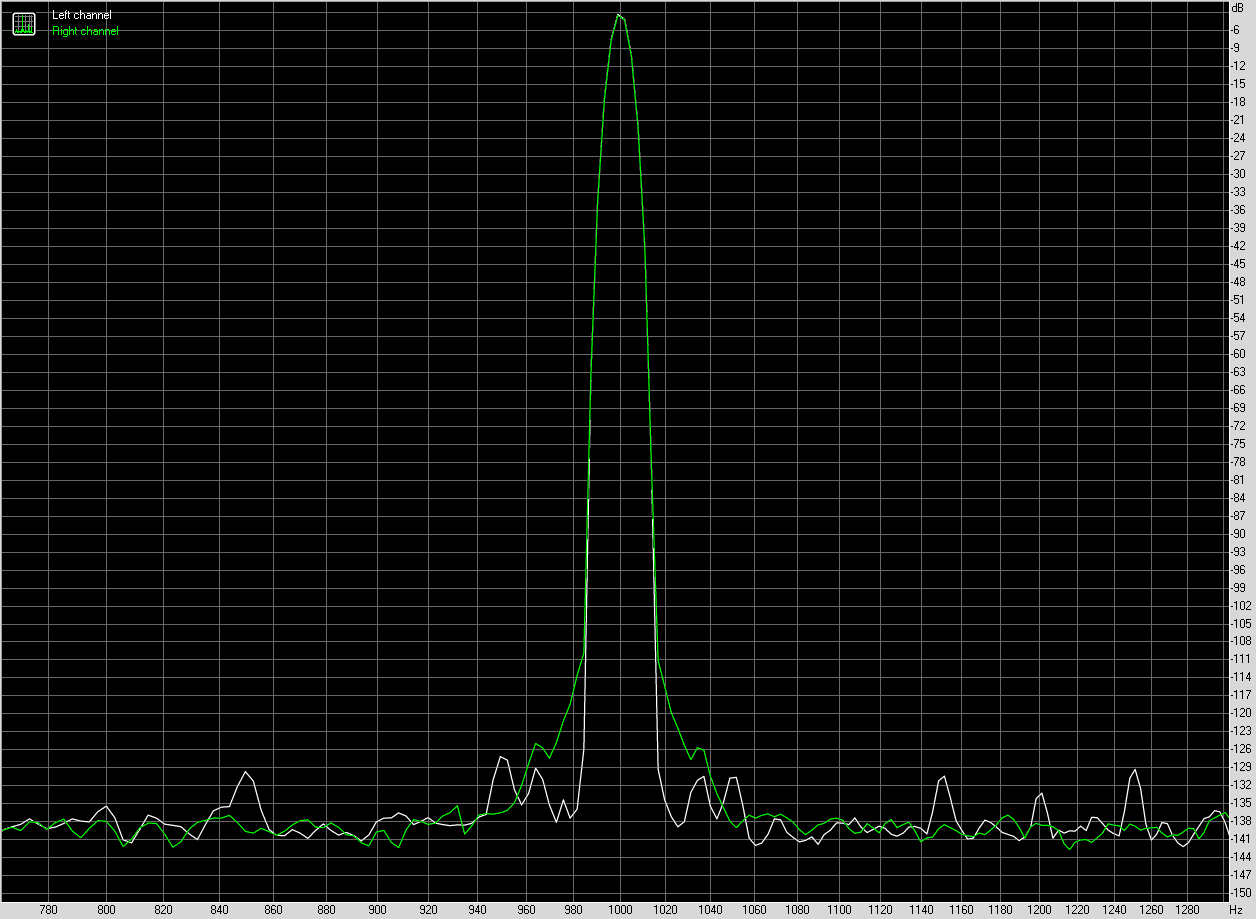Click the -90 dB axis label

click(x=1238, y=533)
